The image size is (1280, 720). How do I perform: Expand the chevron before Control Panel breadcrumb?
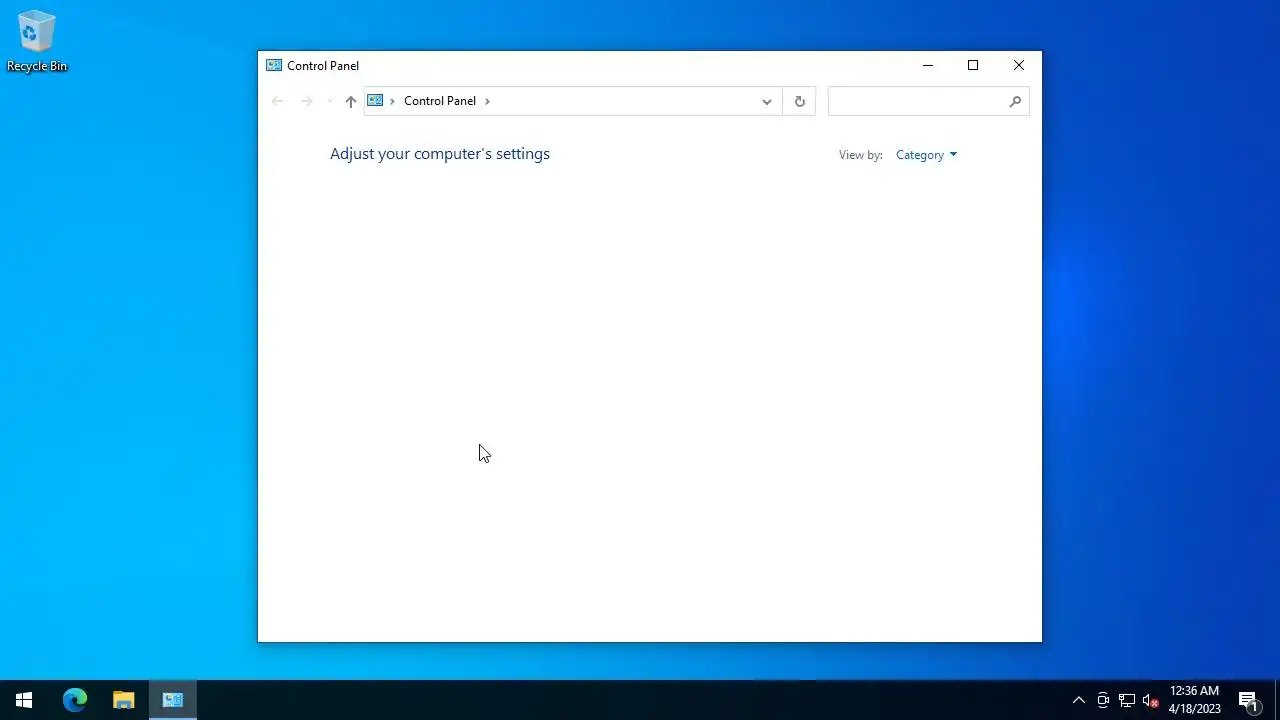click(x=393, y=101)
